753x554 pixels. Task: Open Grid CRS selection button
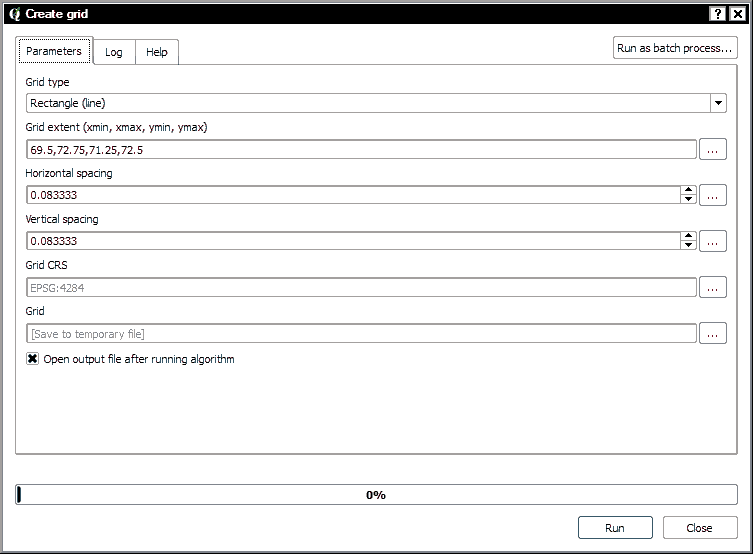pos(712,287)
